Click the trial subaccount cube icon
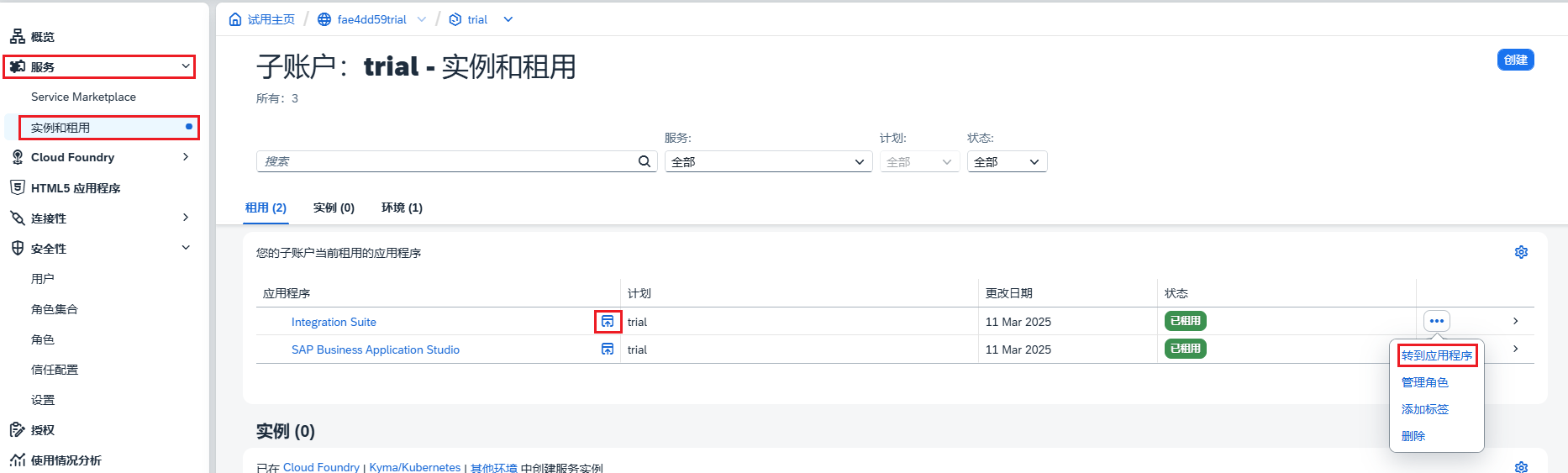 click(455, 19)
